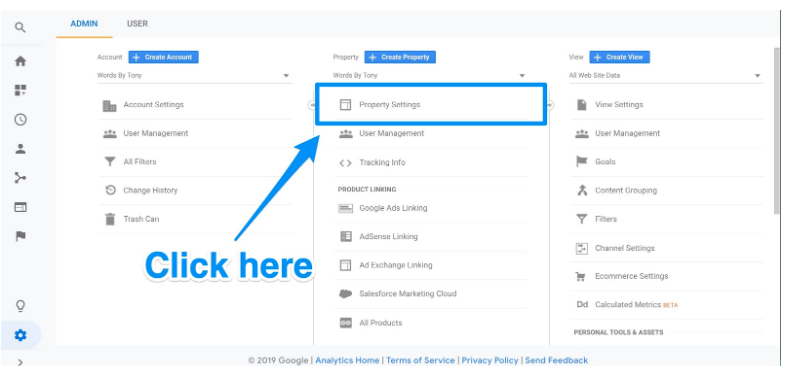Click the Create Property button
Image resolution: width=786 pixels, height=386 pixels.
[400, 57]
